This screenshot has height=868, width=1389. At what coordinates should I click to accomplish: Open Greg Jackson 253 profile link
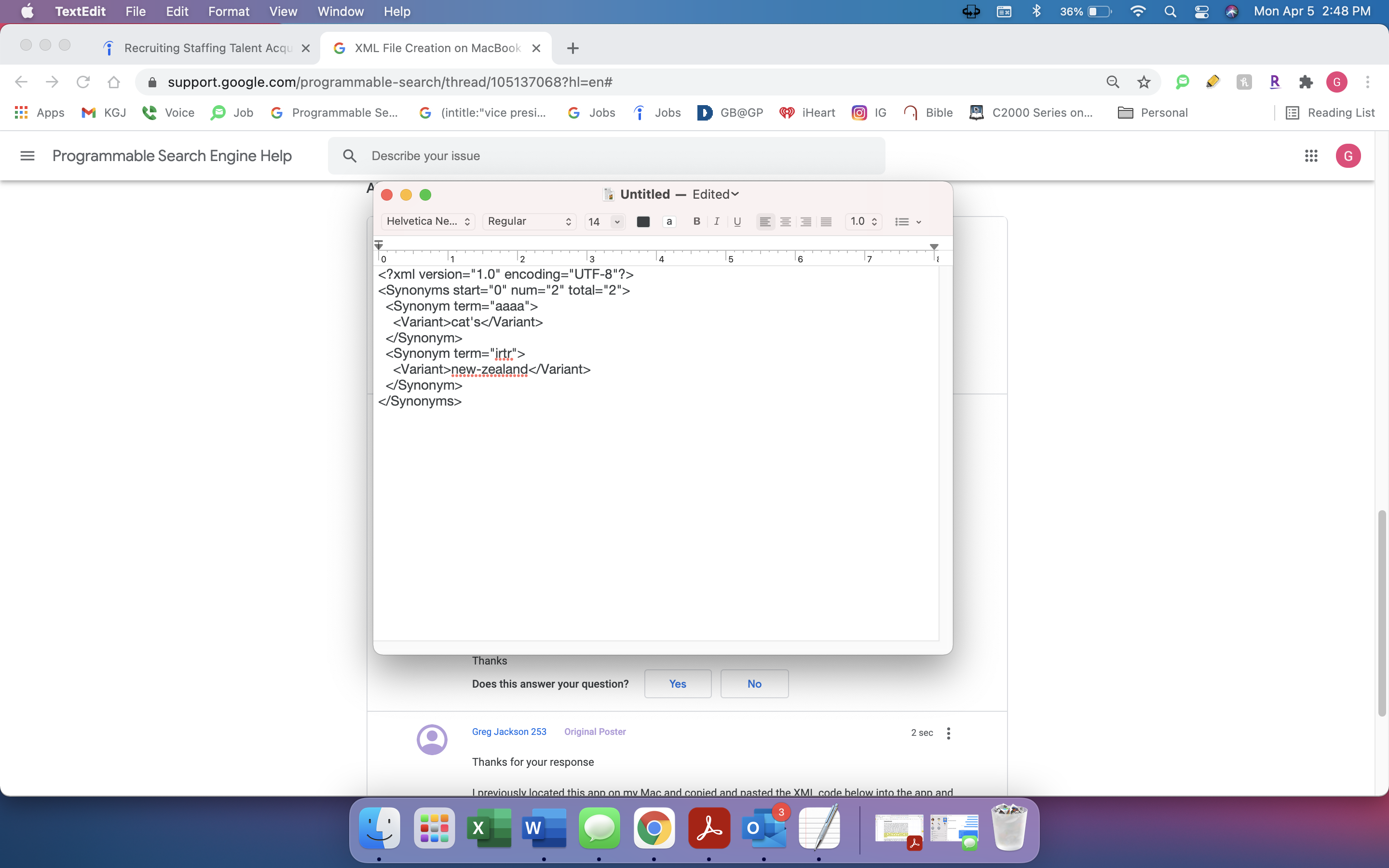(x=508, y=732)
